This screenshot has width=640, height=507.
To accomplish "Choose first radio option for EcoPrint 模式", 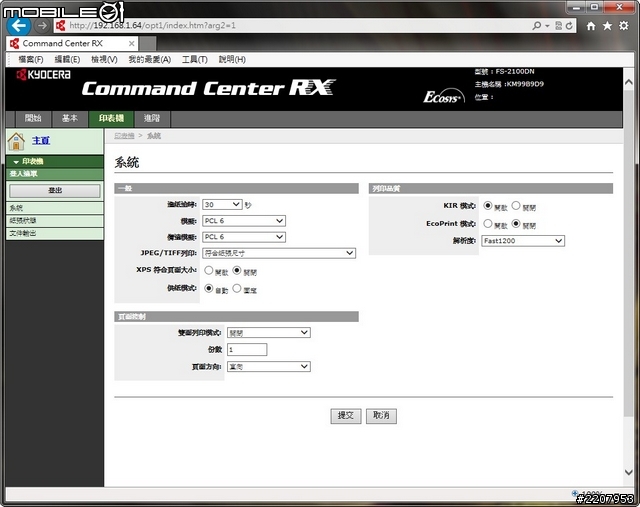I will point(488,223).
